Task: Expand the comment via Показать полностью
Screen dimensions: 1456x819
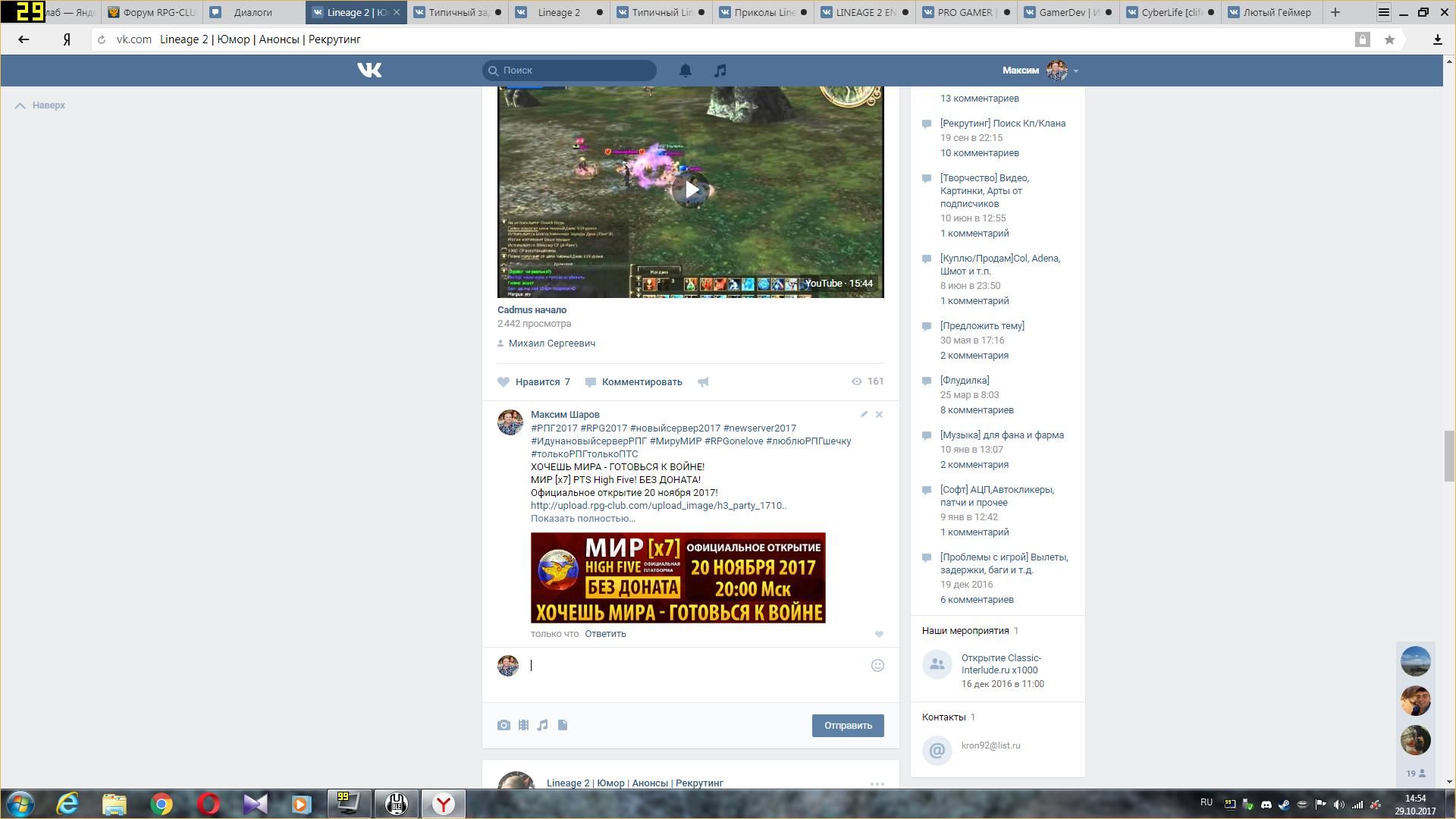Action: point(582,519)
